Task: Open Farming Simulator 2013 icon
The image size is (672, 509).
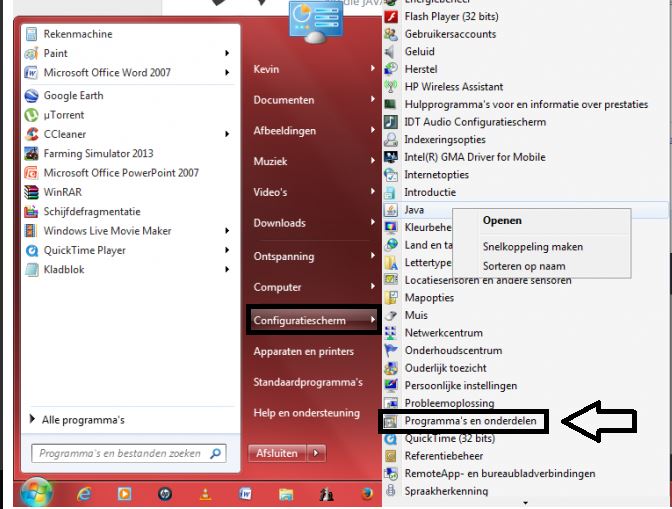Action: [x=32, y=153]
